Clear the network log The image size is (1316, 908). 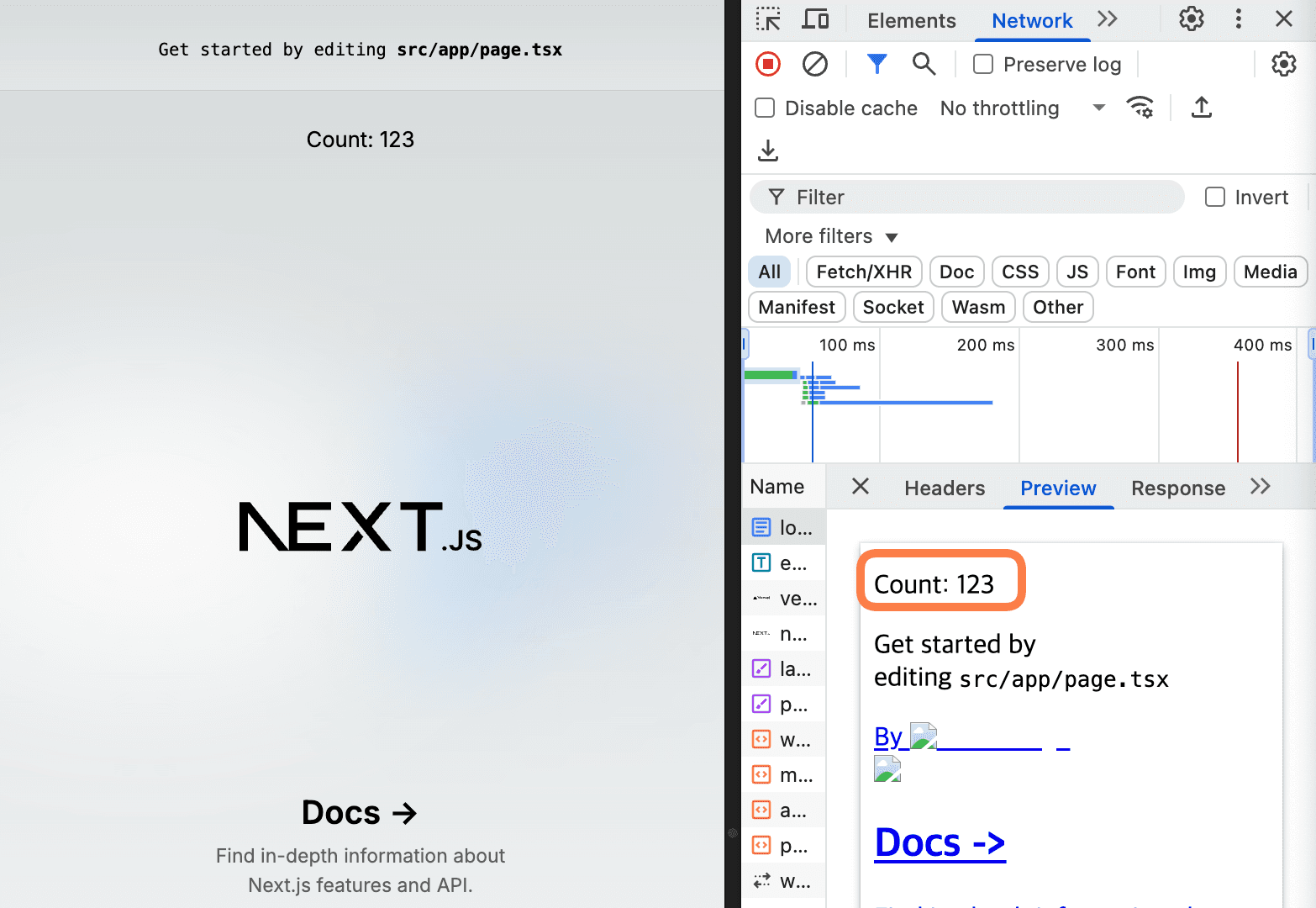click(814, 64)
